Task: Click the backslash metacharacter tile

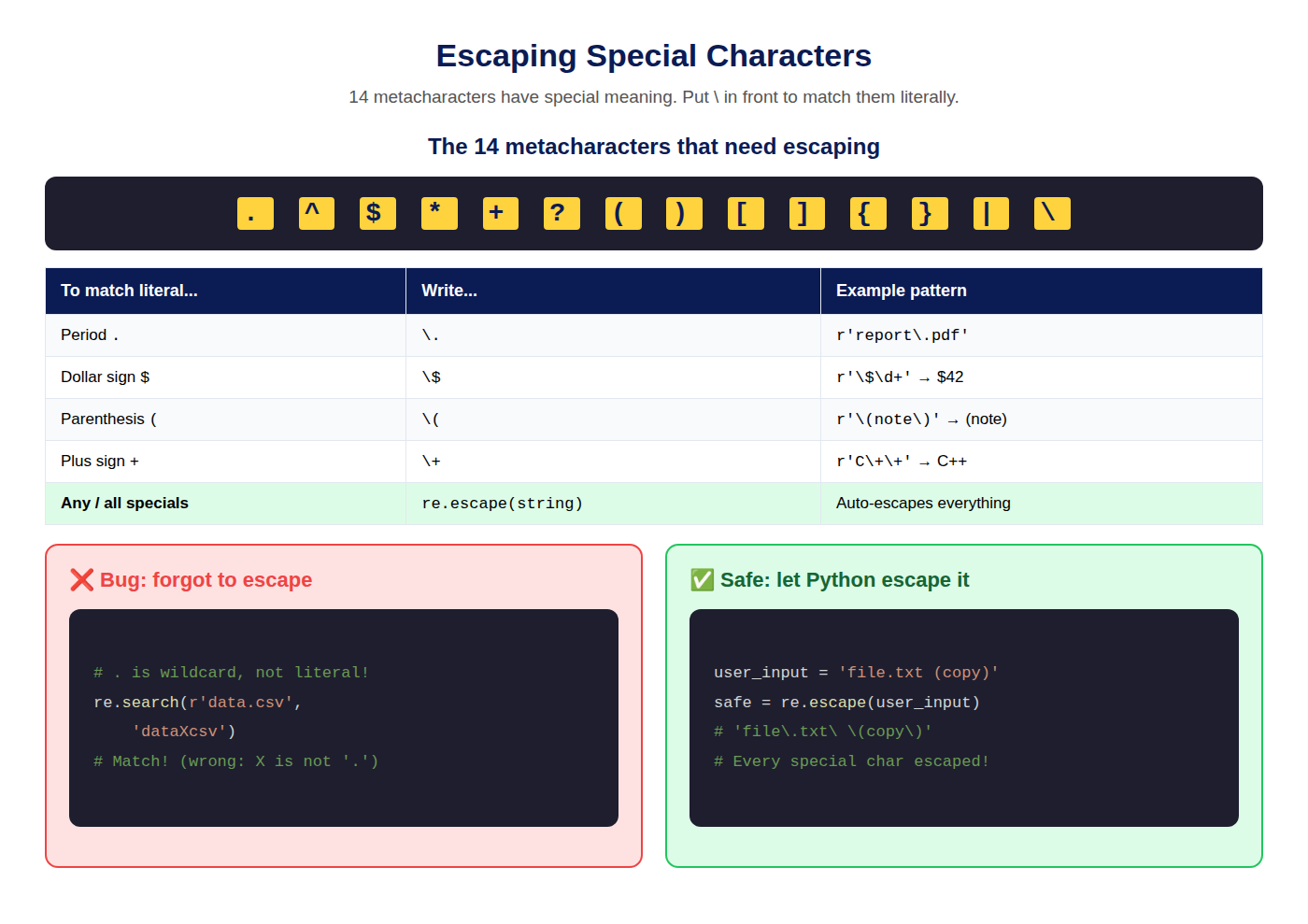Action: pos(1052,213)
